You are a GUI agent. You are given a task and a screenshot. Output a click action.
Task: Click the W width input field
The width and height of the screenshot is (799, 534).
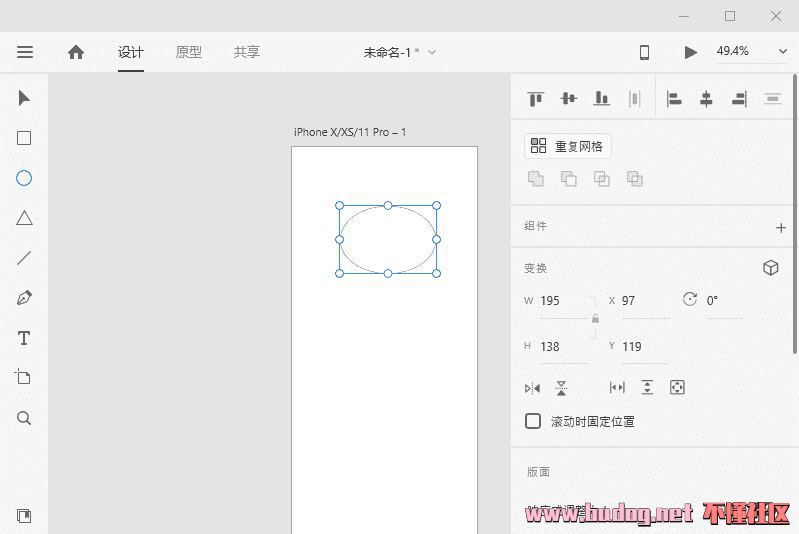pyautogui.click(x=561, y=301)
